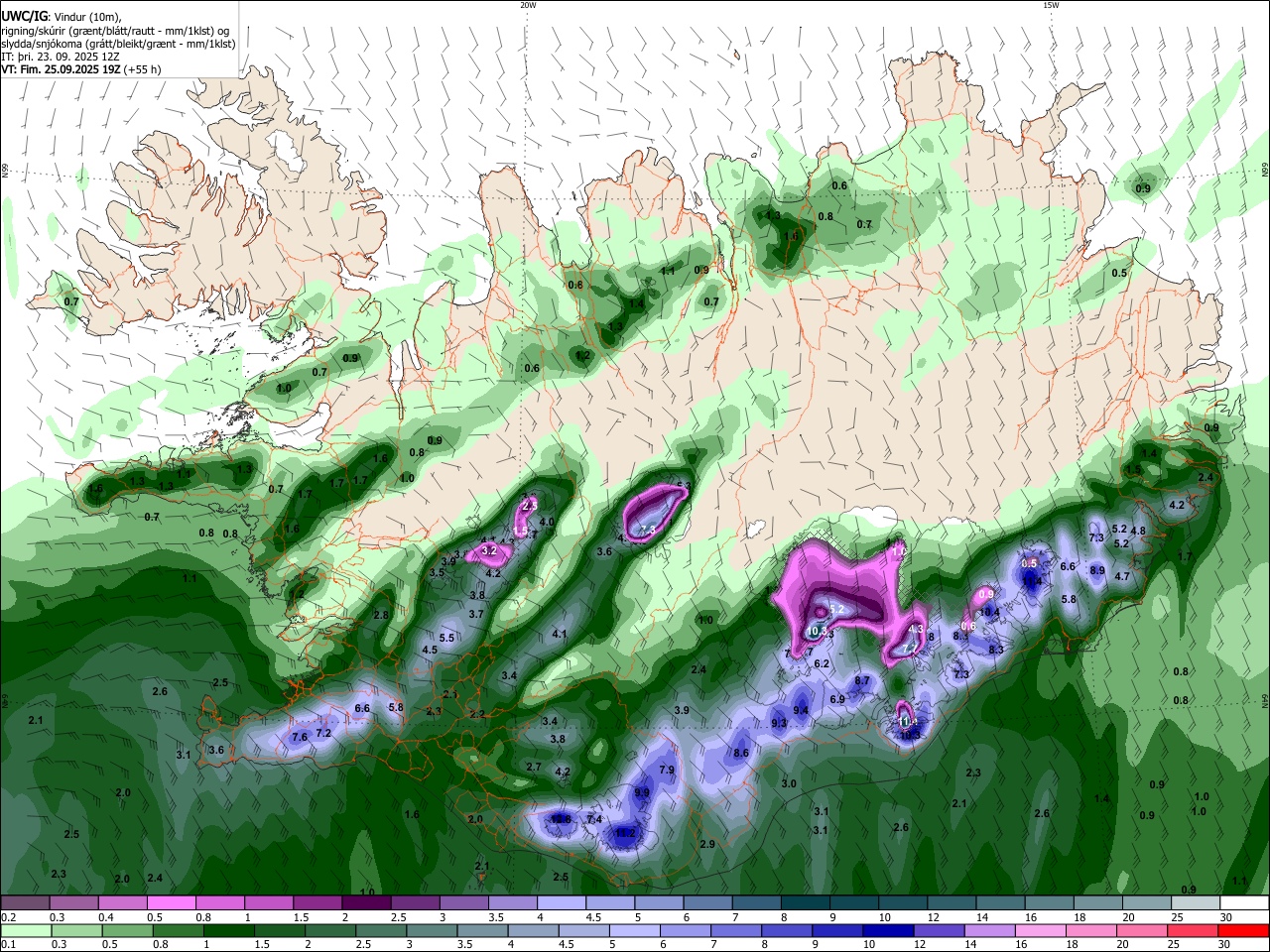Click the 'IT: þri. 23. 09. 2025 12Z' line
Screen dimensions: 1270x952
coord(61,57)
